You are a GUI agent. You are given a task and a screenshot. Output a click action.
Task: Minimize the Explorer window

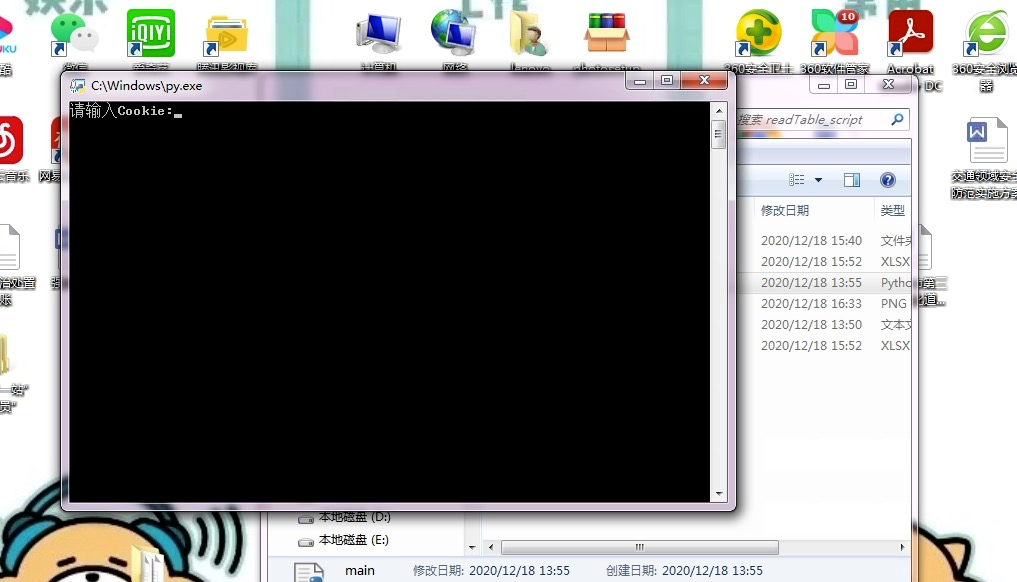click(824, 85)
